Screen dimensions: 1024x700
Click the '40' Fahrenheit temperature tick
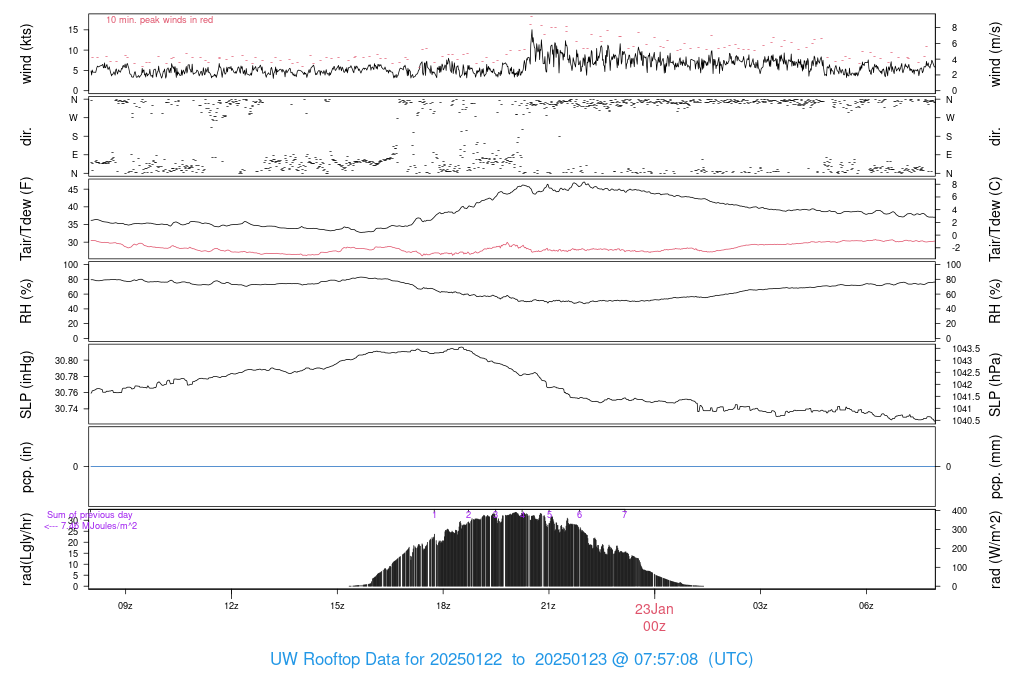point(73,207)
